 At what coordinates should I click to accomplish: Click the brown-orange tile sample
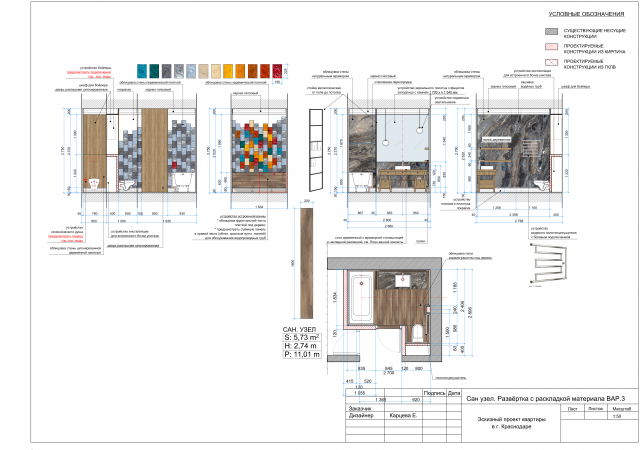(x=253, y=71)
